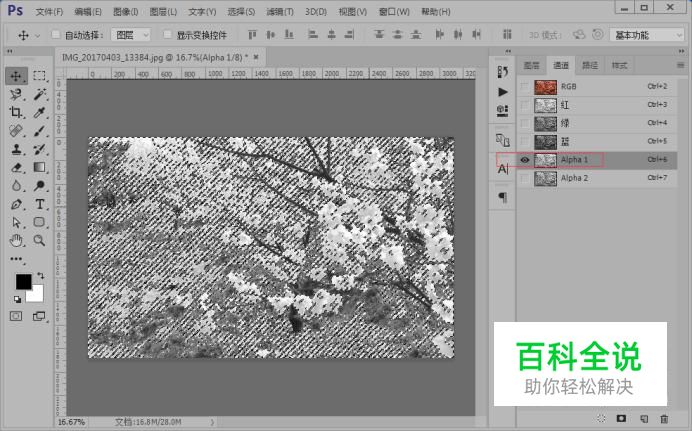Select the Brush tool
The width and height of the screenshot is (692, 431).
[39, 131]
